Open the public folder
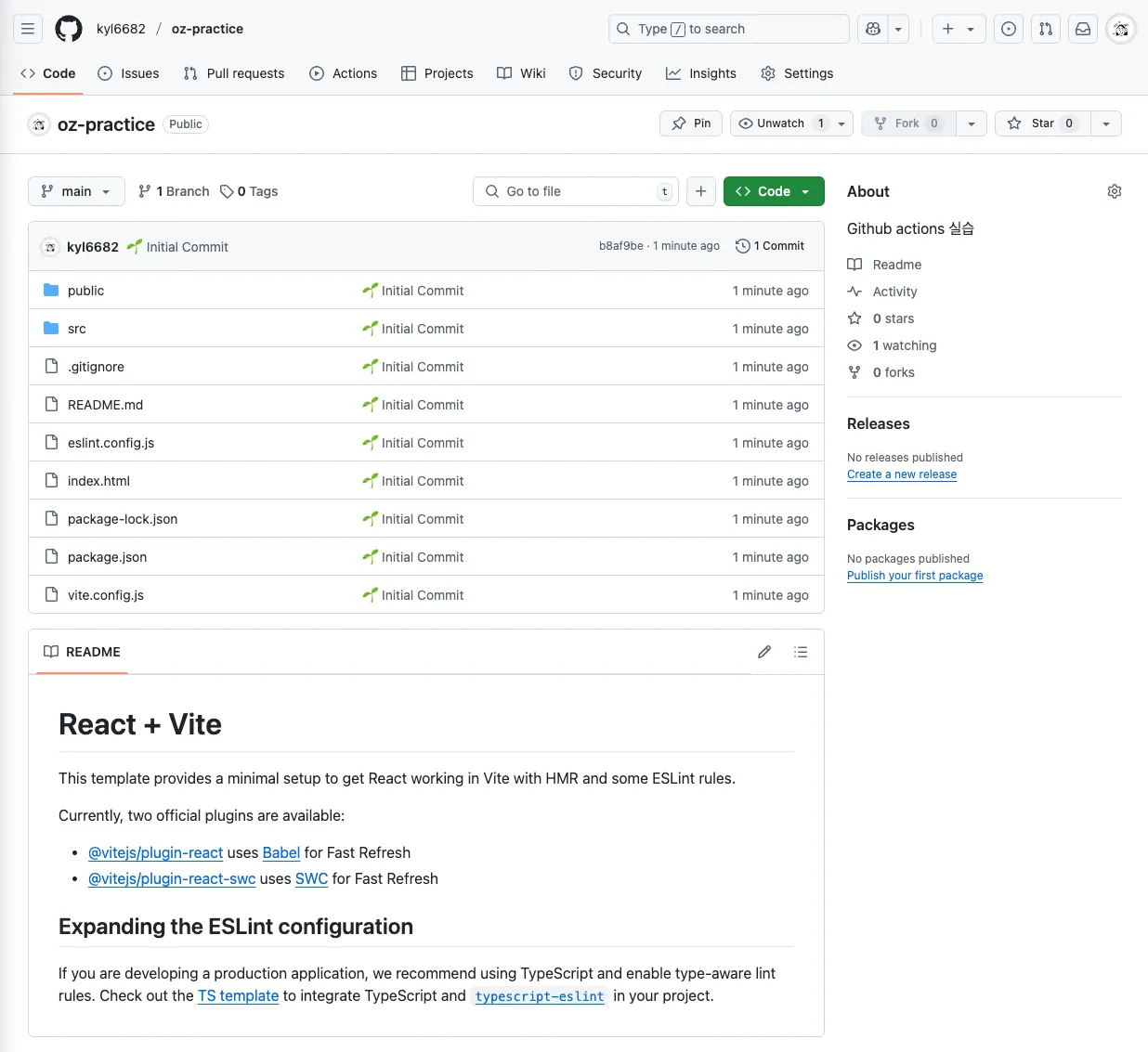The height and width of the screenshot is (1052, 1148). [x=85, y=291]
